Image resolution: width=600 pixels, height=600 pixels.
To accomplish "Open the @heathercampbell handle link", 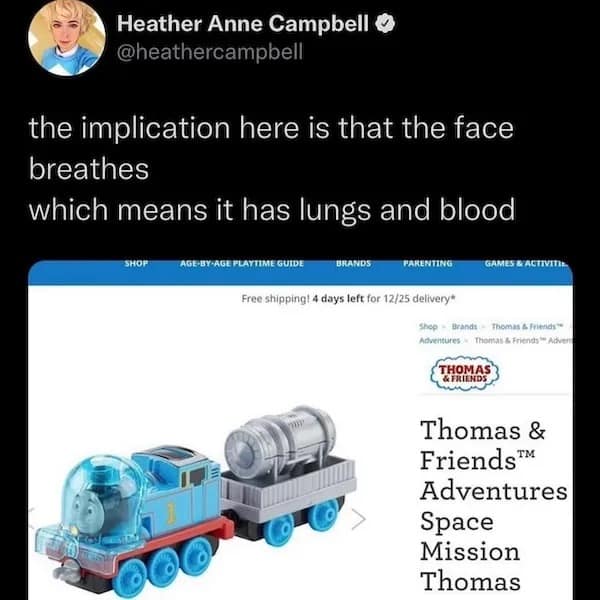I will (210, 51).
